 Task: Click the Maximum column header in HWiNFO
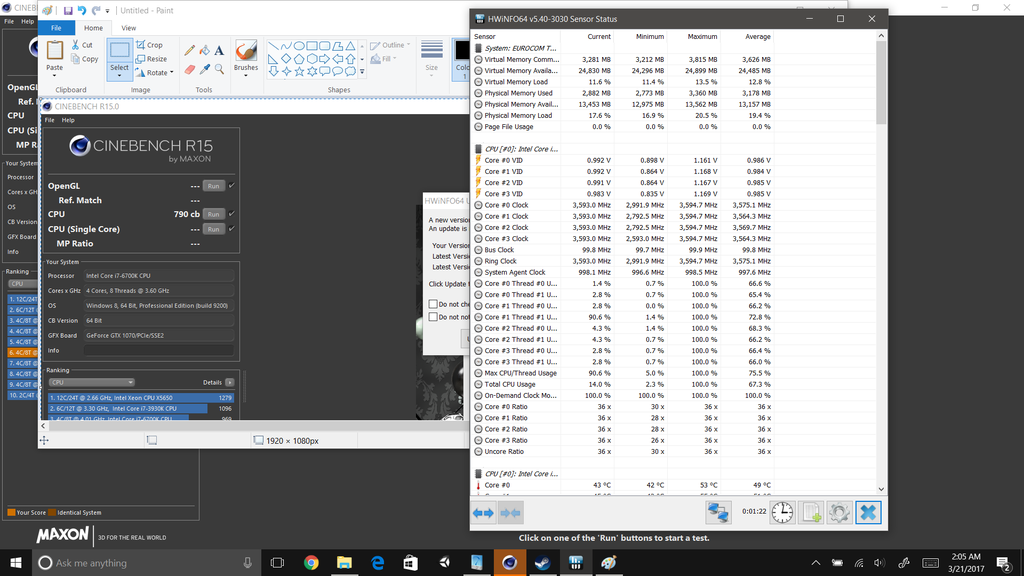click(702, 37)
